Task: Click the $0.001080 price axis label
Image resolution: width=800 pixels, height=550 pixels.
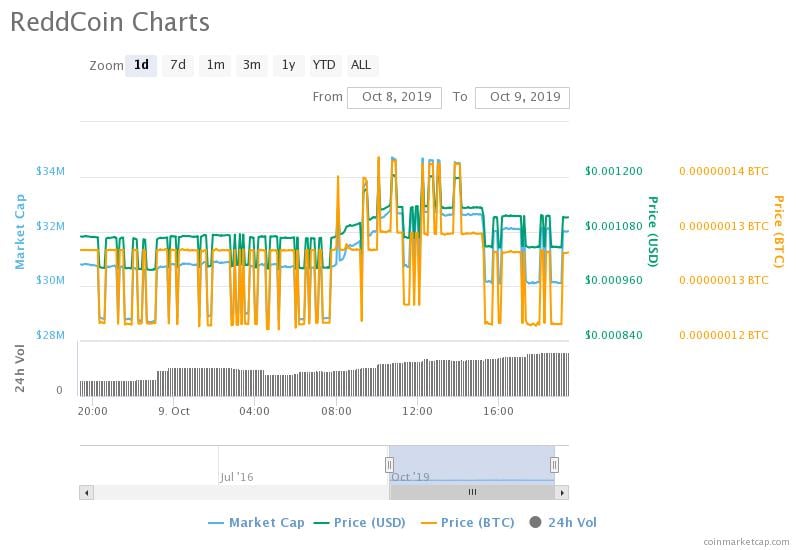Action: (614, 226)
